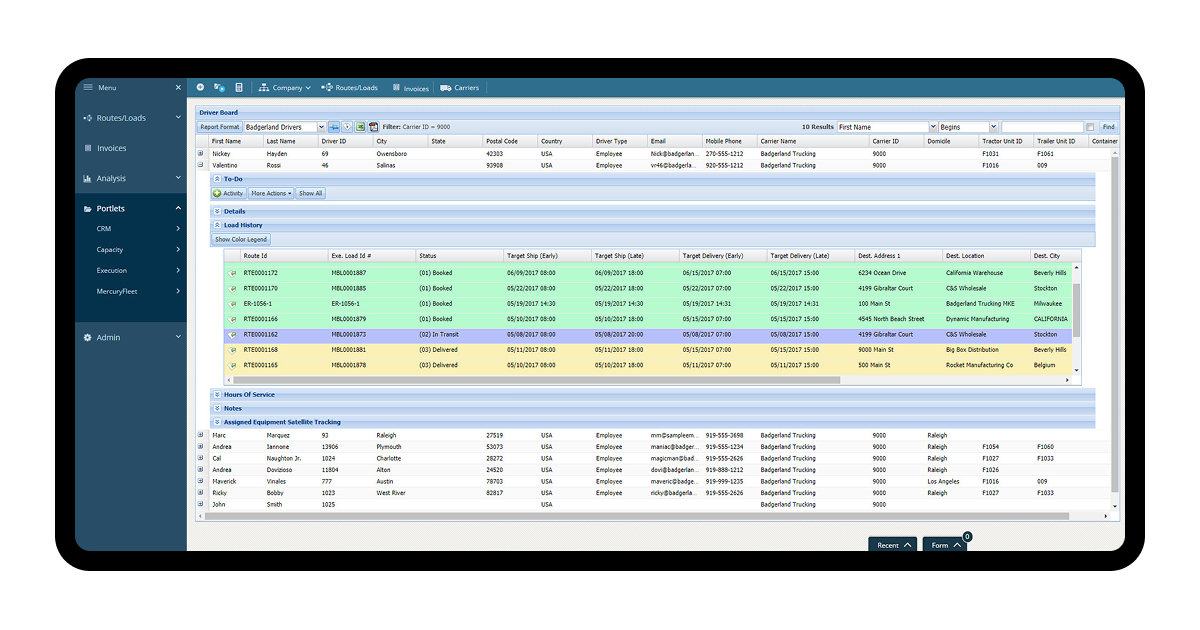Collapse the To-Do section

tap(217, 179)
